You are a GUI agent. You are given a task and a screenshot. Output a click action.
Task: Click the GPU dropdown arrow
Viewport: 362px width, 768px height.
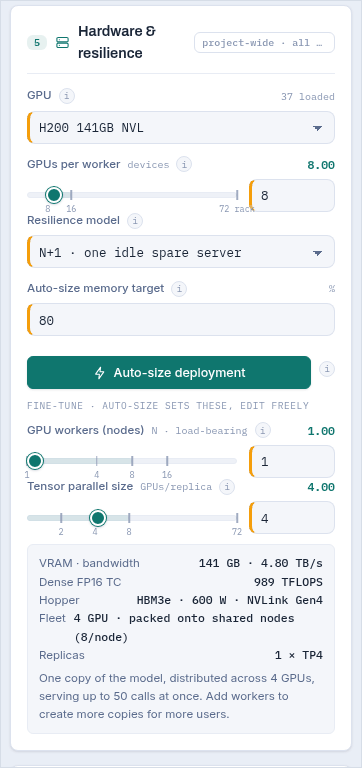pos(317,128)
